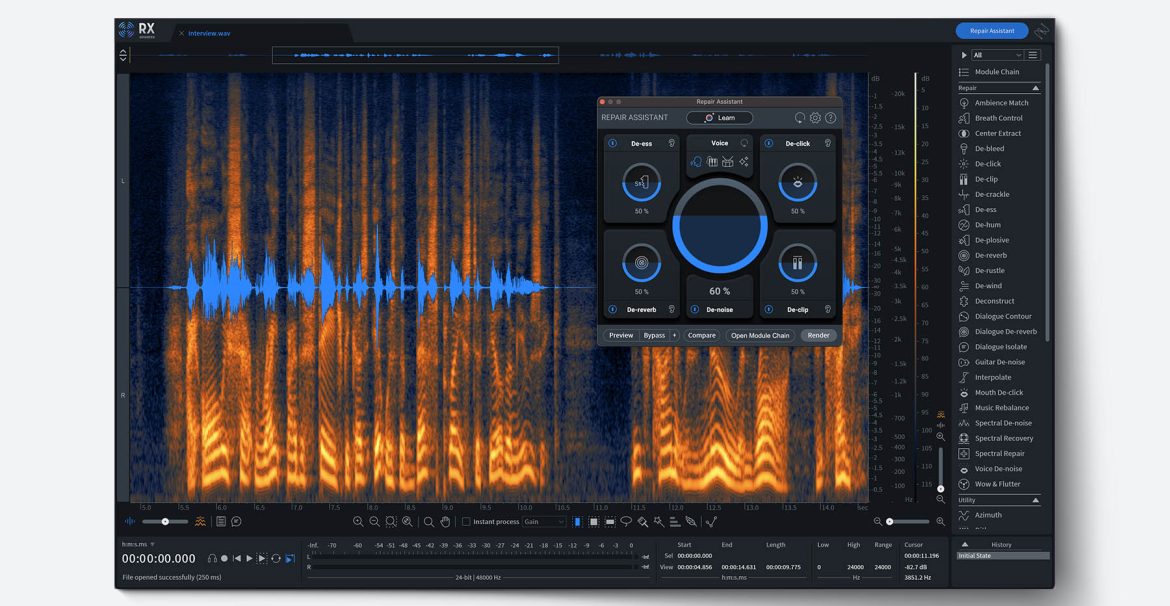
Task: Select musical instrument type in Voice panel
Action: (712, 162)
